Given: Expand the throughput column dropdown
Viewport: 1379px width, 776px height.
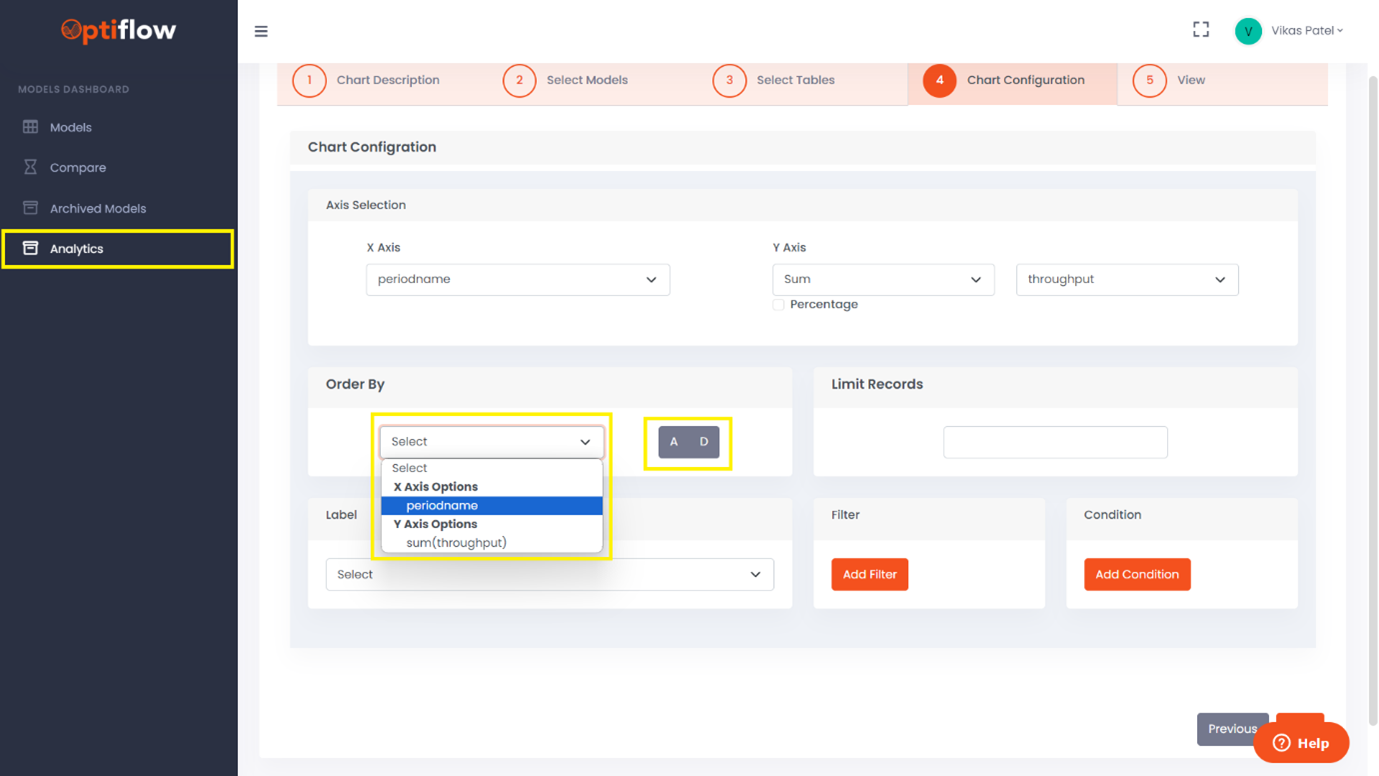Looking at the screenshot, I should coord(1126,280).
